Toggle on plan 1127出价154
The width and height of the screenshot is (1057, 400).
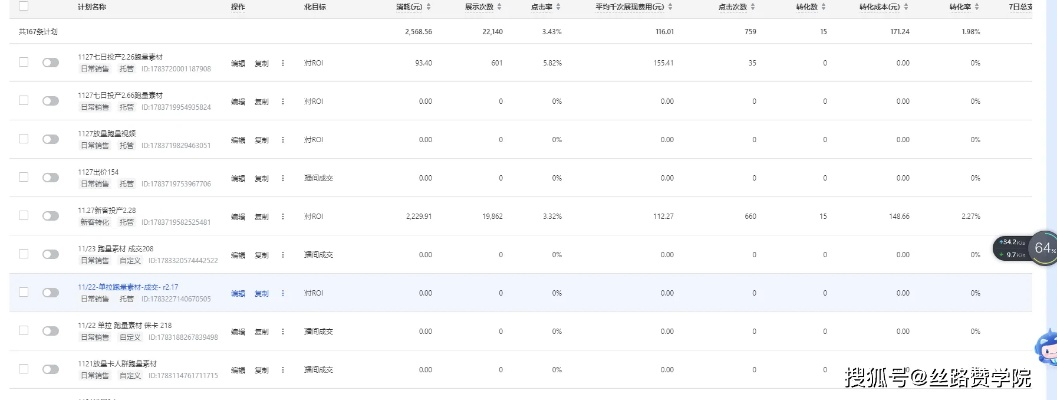tap(51, 177)
